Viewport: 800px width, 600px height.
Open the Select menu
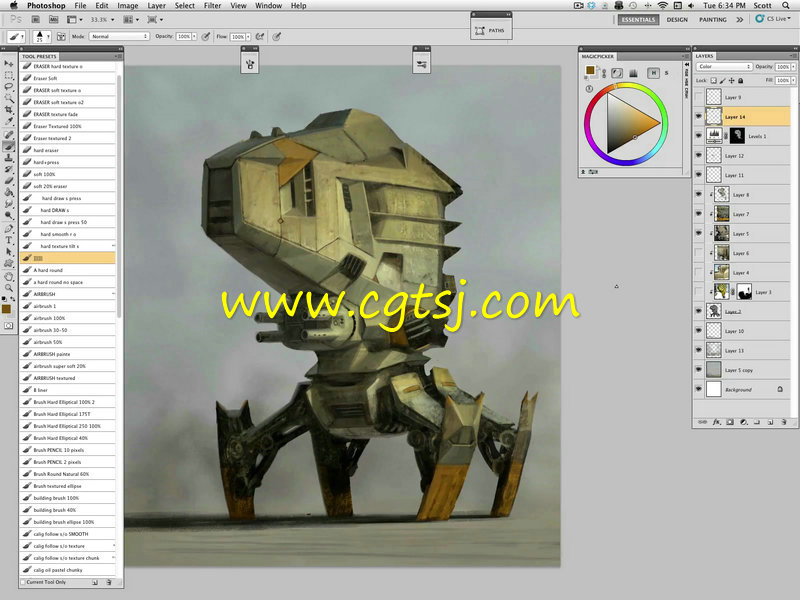pos(185,6)
